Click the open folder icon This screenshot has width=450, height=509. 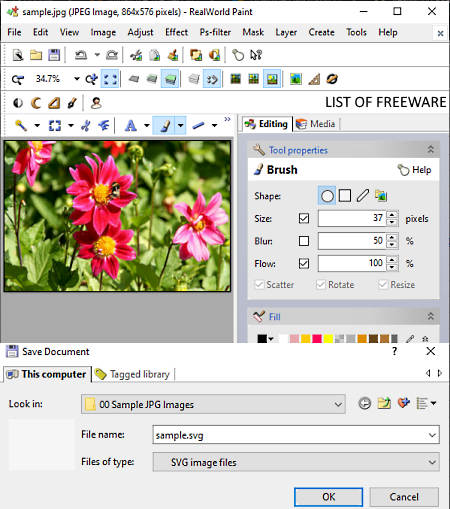(x=36, y=55)
